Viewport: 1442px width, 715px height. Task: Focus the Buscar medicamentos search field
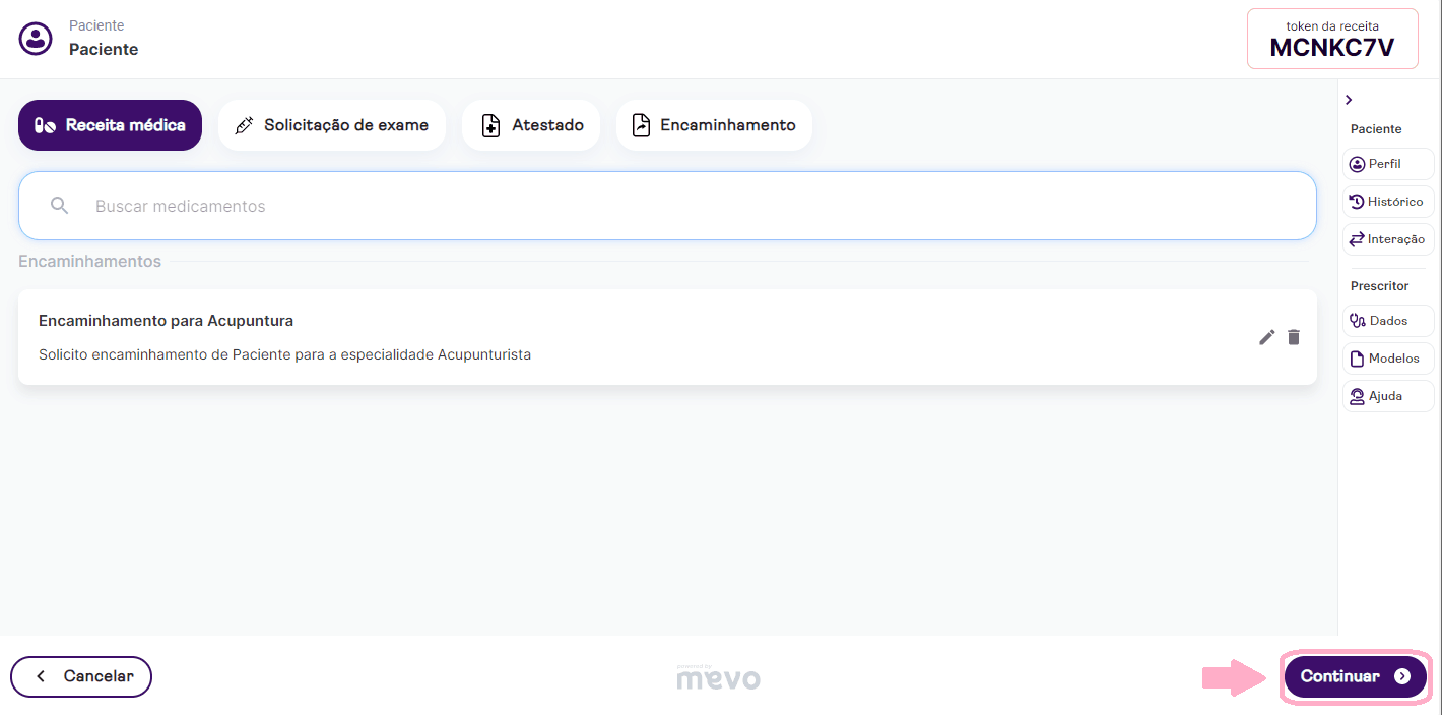coord(680,206)
